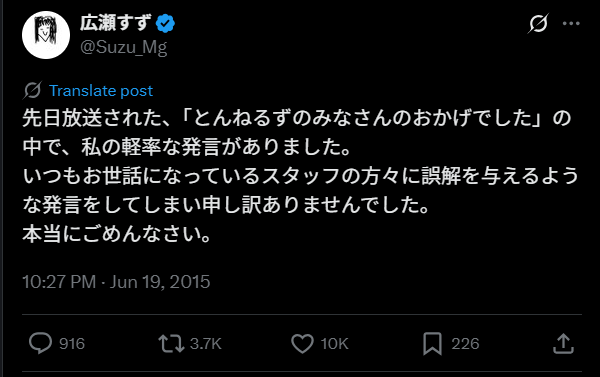Click the speech bubble reply icon
The image size is (600, 377).
(x=41, y=343)
